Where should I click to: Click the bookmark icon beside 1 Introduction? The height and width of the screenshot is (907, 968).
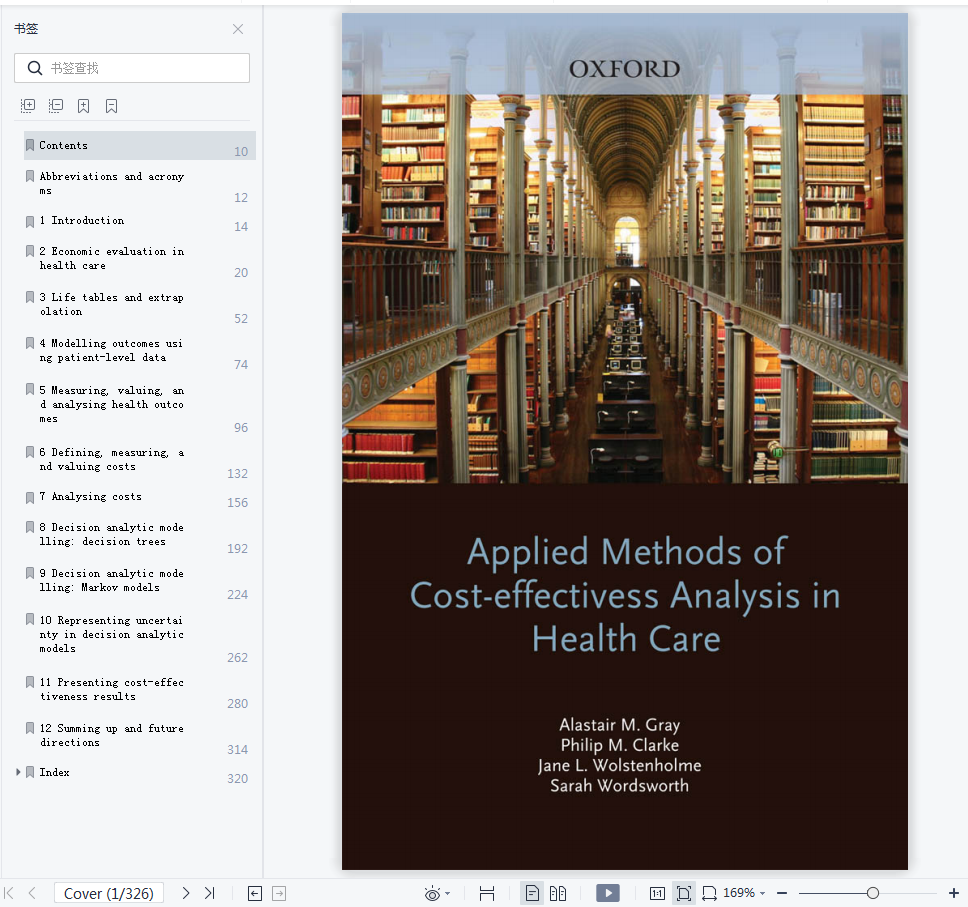30,221
